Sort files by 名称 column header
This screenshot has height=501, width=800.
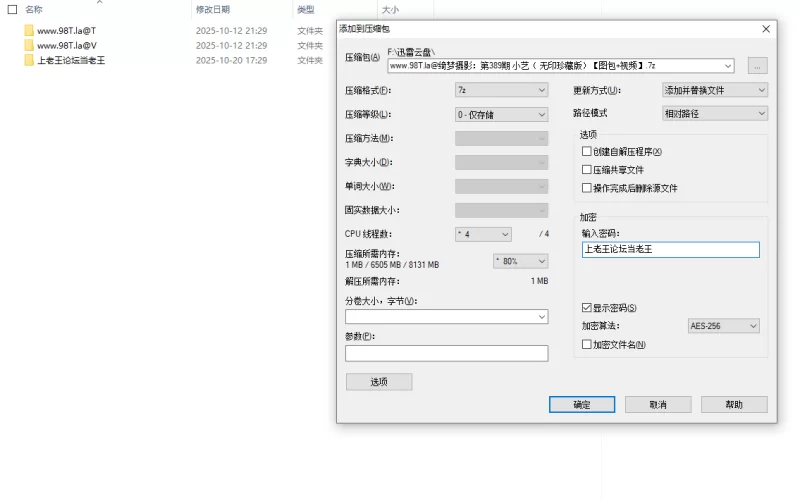pyautogui.click(x=34, y=9)
